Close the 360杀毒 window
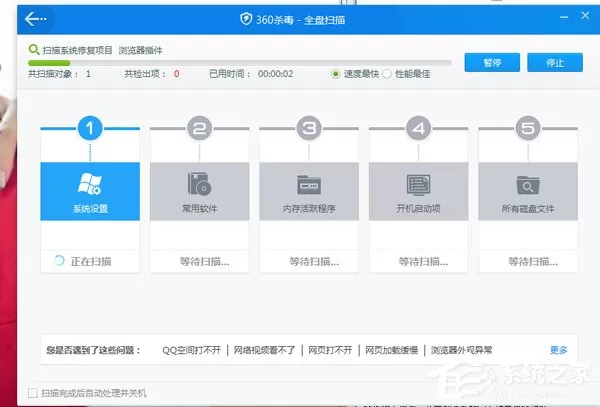This screenshot has height=407, width=600. coord(585,16)
